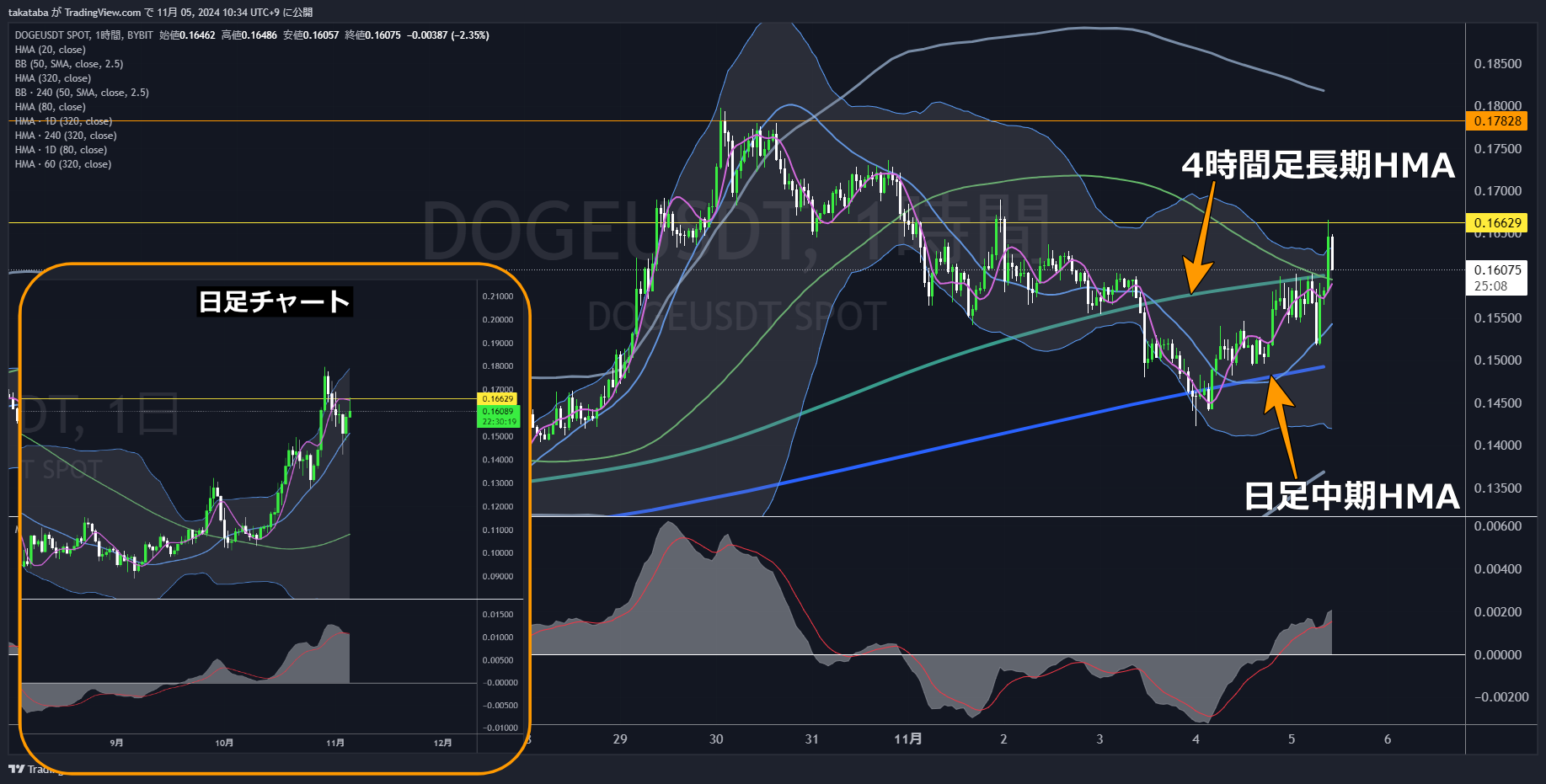Click −0.01000 on the inset oscillator axis
Image resolution: width=1546 pixels, height=784 pixels.
pos(500,728)
